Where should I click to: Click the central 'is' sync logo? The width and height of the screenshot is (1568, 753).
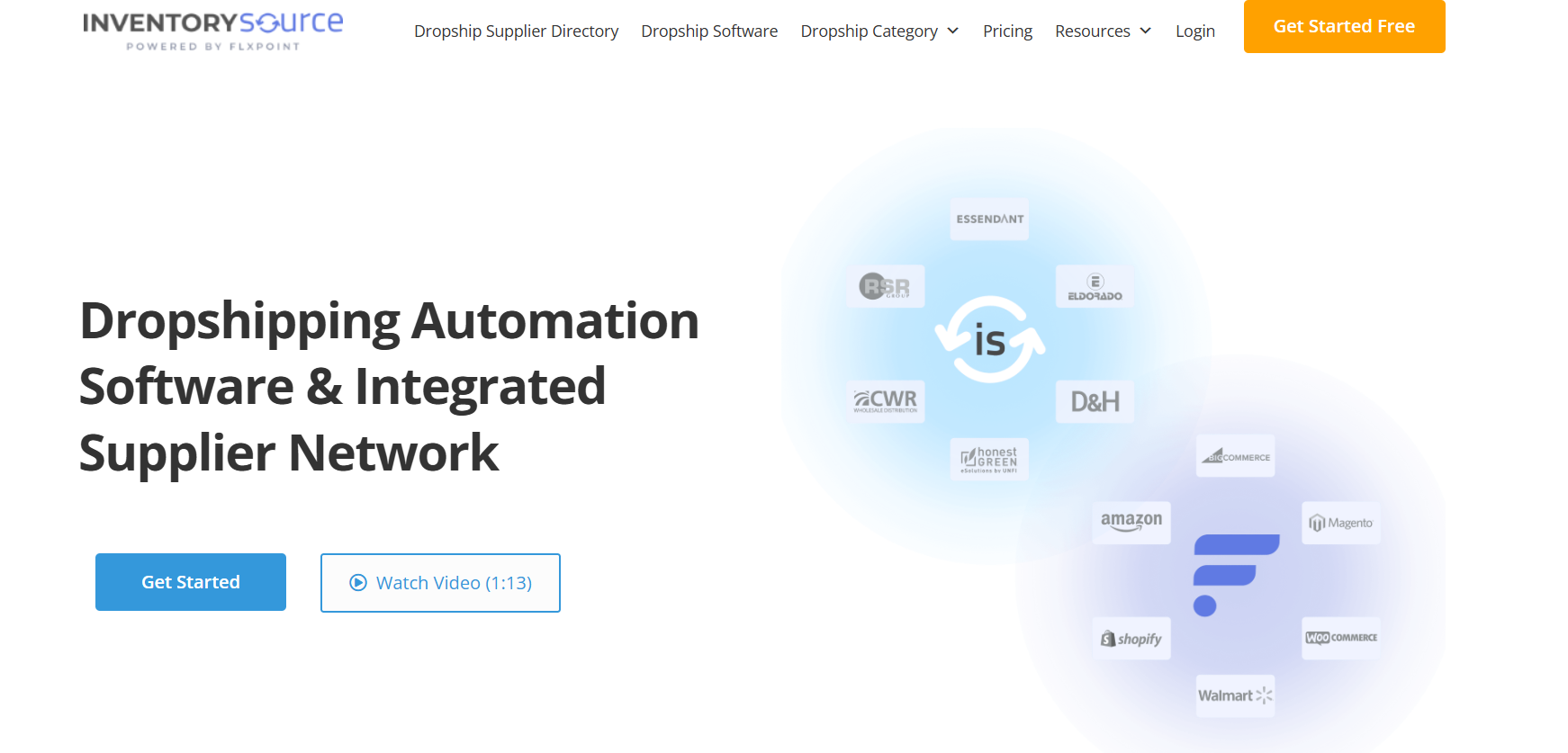click(990, 339)
